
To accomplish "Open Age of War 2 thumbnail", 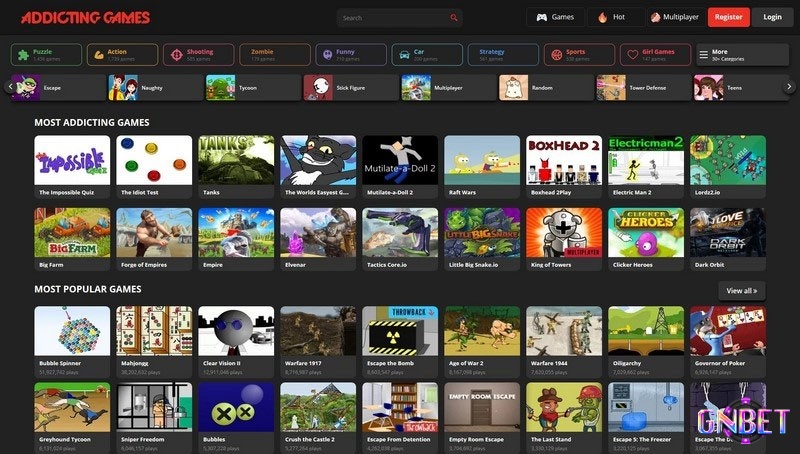I will (482, 331).
